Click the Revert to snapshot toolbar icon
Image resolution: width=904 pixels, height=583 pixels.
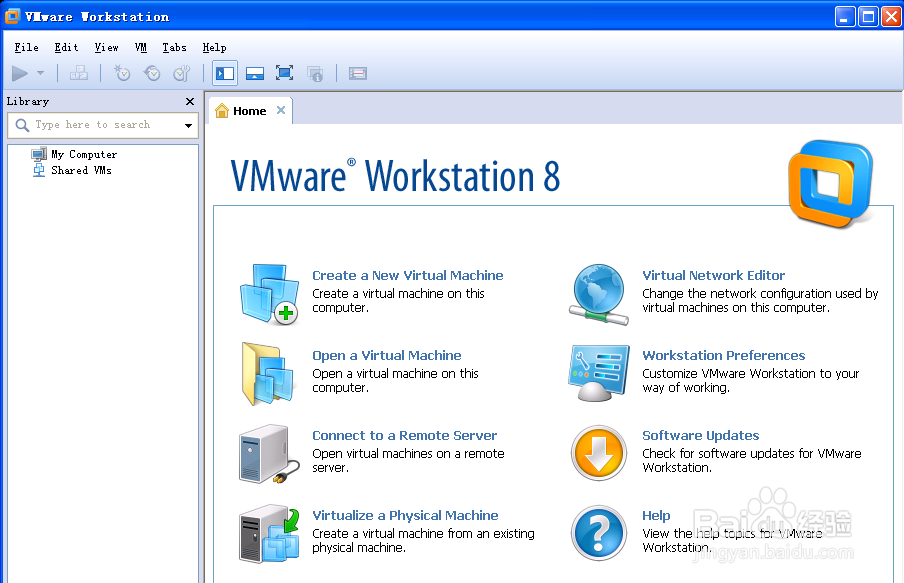[152, 73]
